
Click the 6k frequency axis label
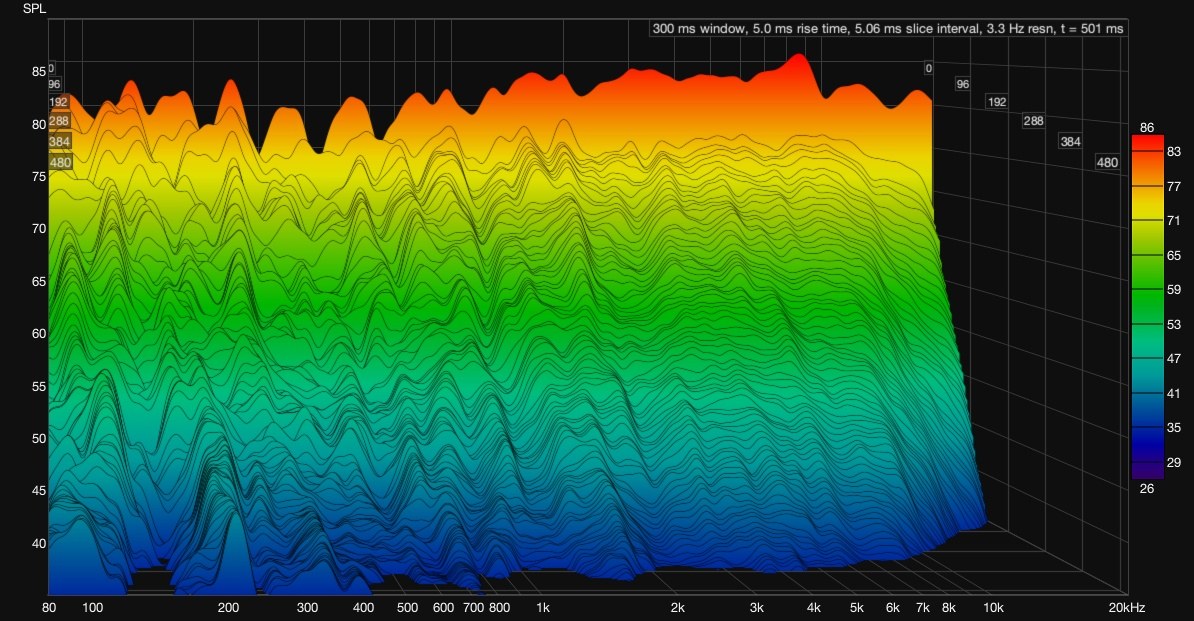pyautogui.click(x=892, y=607)
